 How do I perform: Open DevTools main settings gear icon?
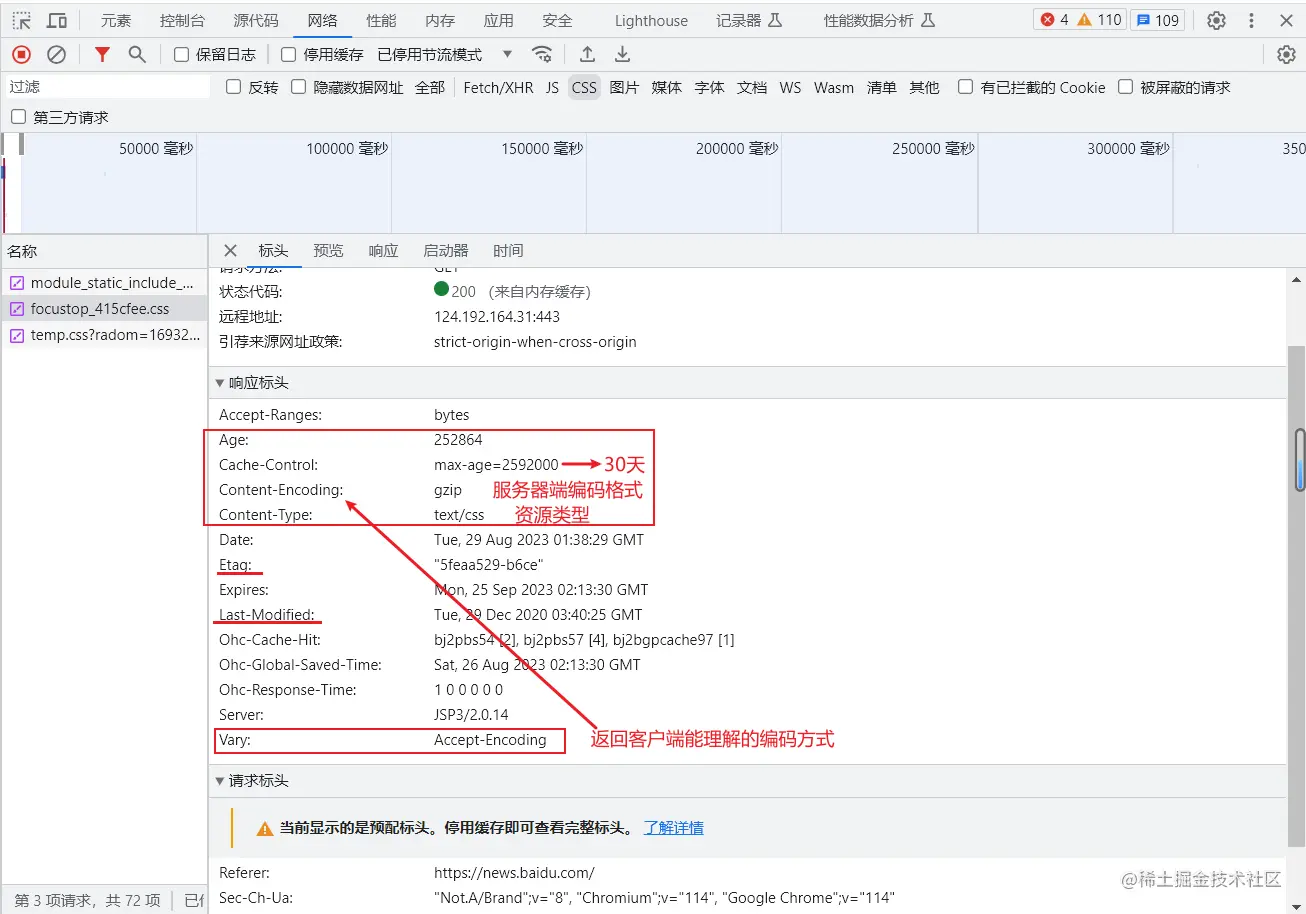[x=1216, y=20]
